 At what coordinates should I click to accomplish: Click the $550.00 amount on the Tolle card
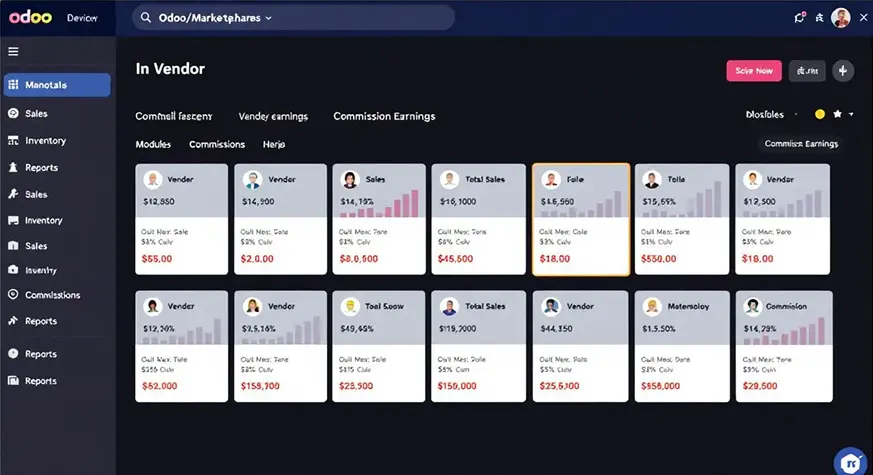[x=659, y=259]
